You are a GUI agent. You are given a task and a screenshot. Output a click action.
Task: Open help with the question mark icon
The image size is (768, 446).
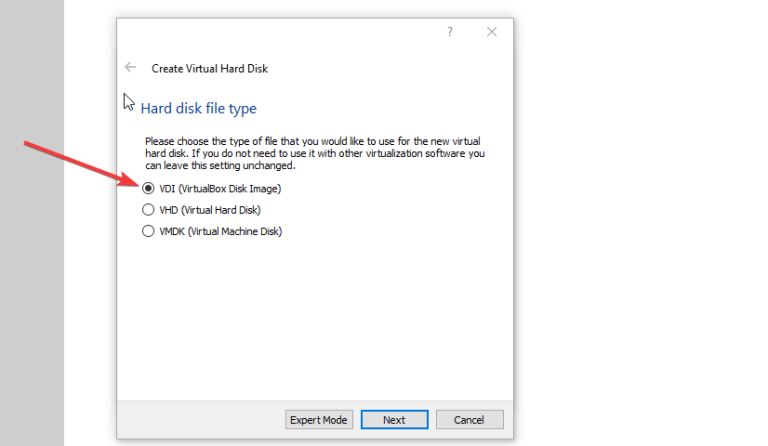tap(450, 32)
